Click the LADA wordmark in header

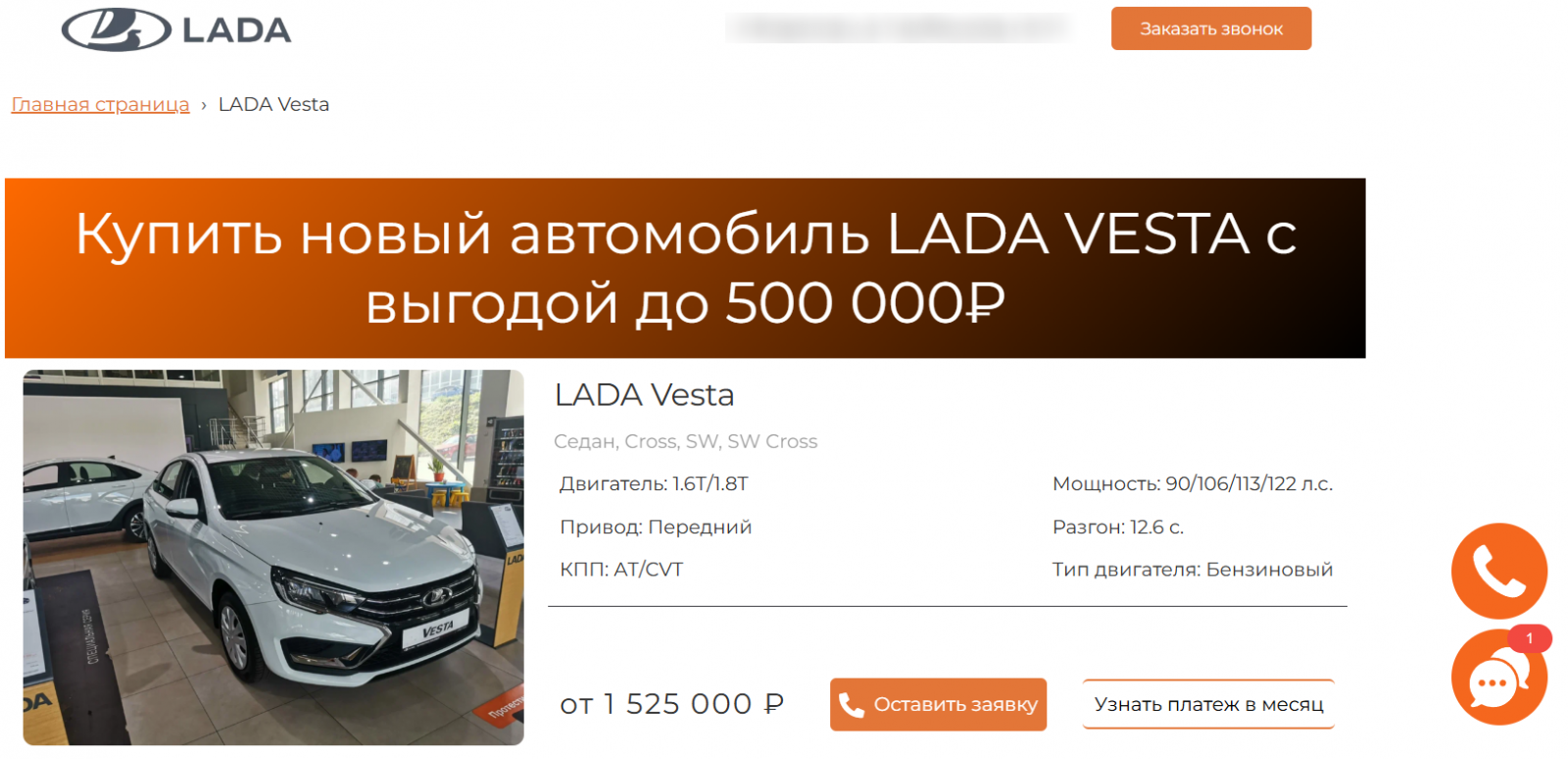(x=237, y=30)
